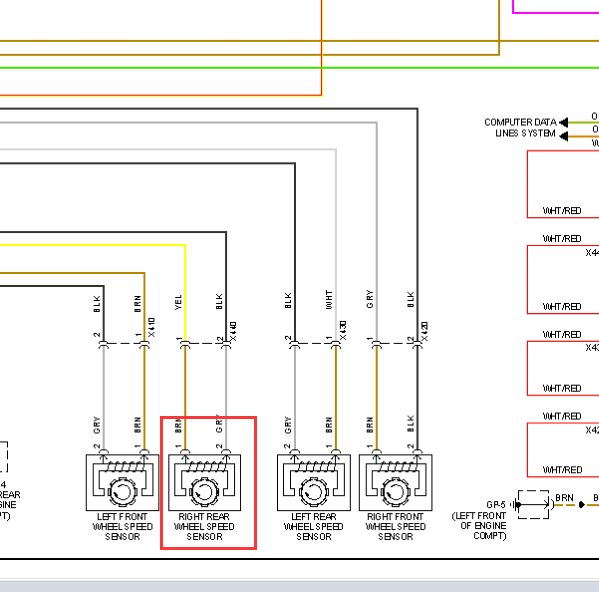Click BLK label on Right Front sensor pin 2
Image resolution: width=599 pixels, height=592 pixels.
(x=410, y=424)
